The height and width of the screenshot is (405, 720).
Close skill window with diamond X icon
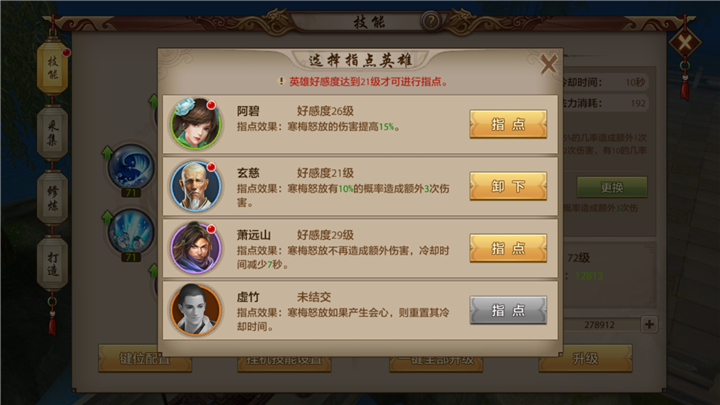click(x=685, y=44)
